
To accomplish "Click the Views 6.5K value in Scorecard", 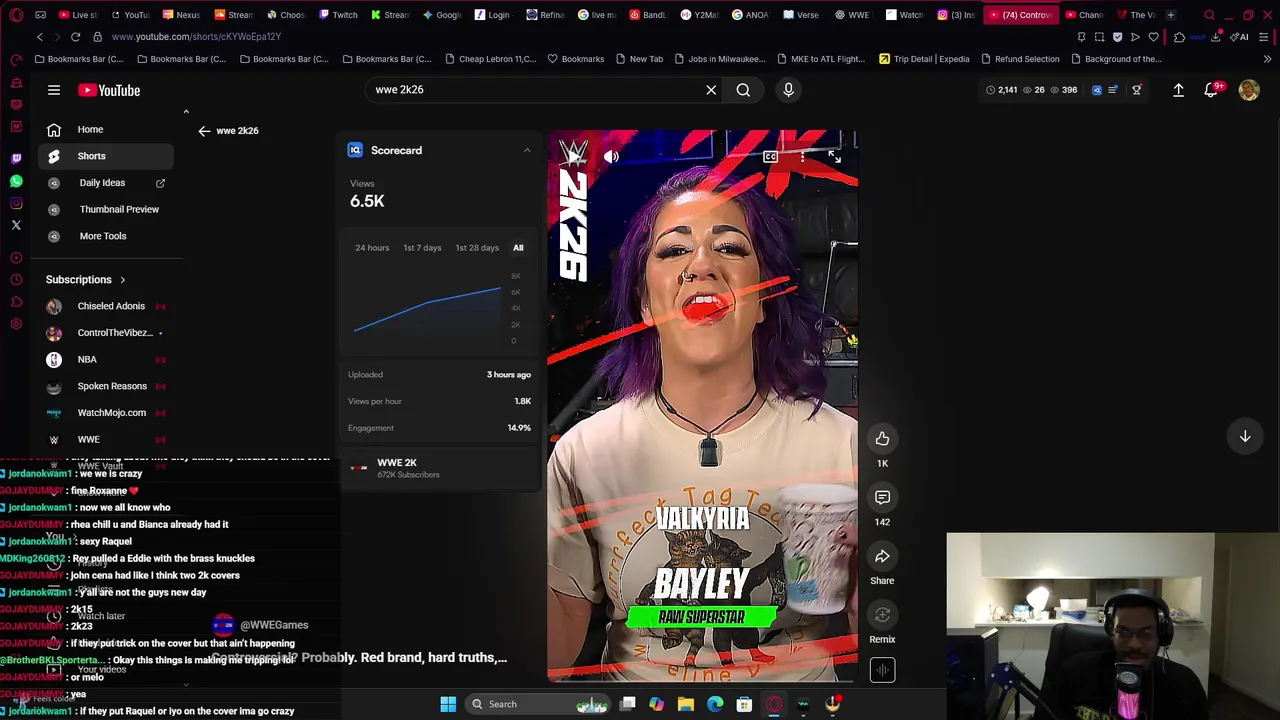I will (367, 201).
